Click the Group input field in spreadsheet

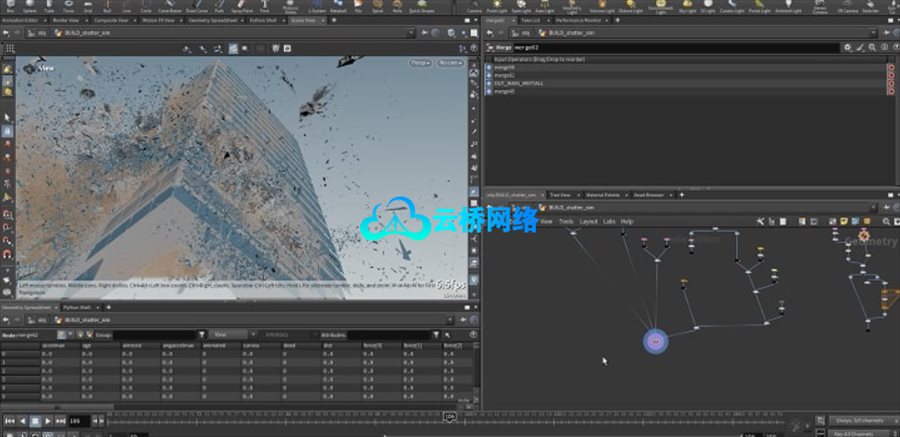point(150,334)
